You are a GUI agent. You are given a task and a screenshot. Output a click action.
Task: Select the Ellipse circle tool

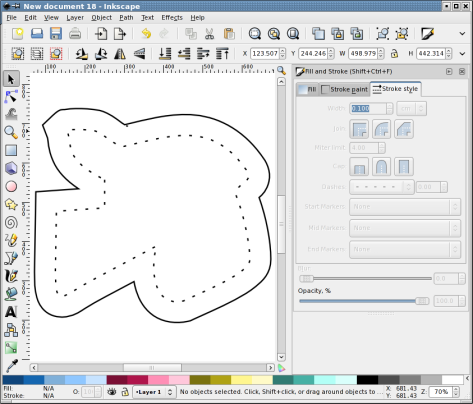[x=11, y=186]
